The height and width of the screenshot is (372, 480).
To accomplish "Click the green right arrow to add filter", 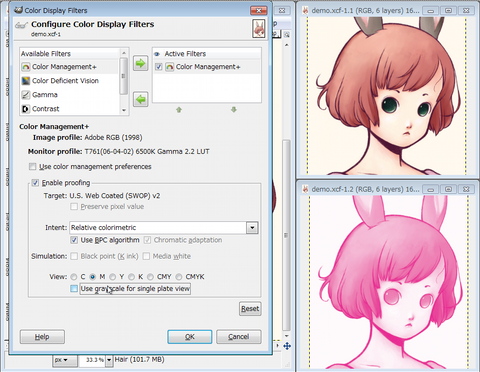I will [x=141, y=63].
